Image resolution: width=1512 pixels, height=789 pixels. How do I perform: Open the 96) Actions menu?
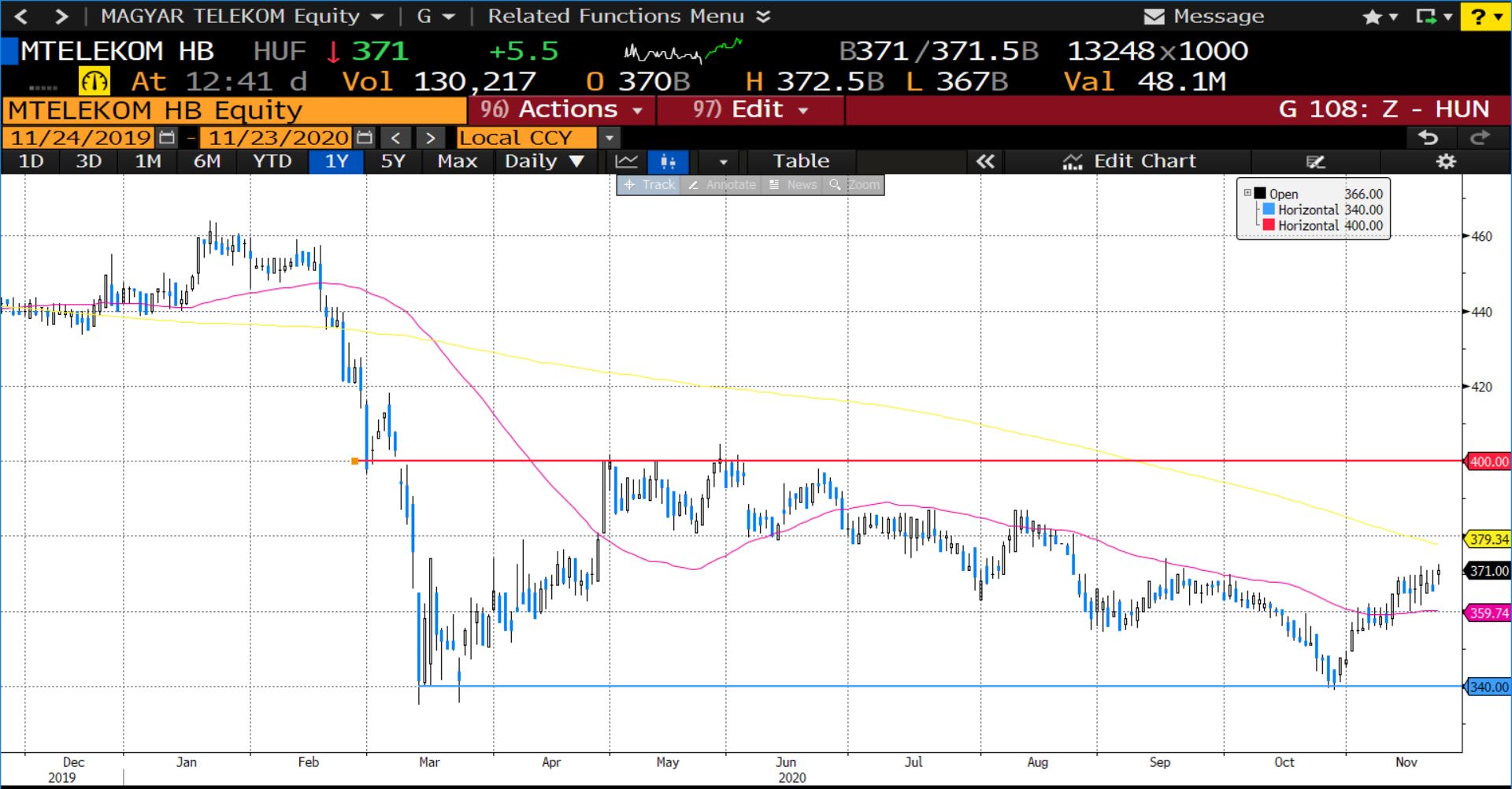coord(561,109)
